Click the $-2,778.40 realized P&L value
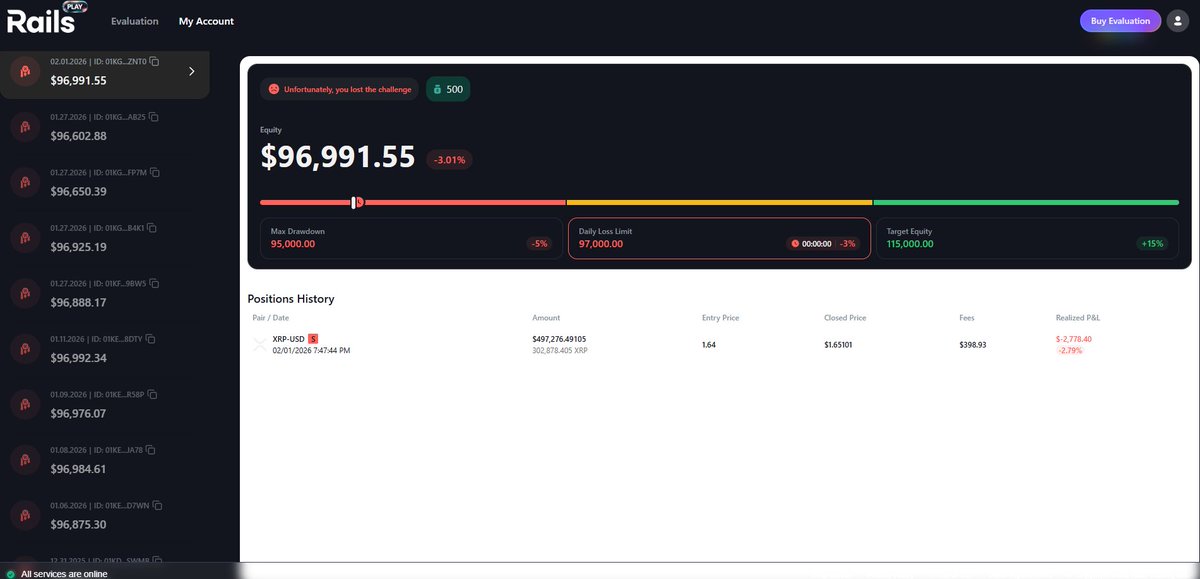 tap(1074, 339)
